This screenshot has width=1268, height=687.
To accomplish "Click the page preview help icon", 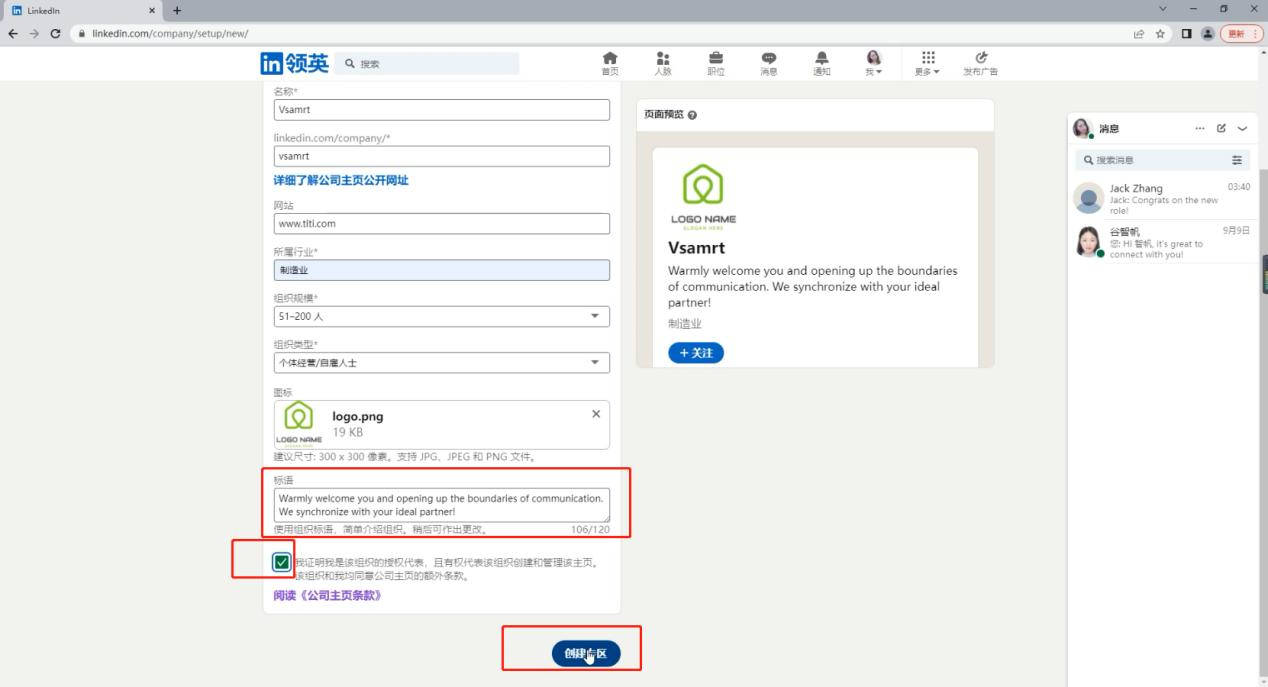I will (x=692, y=115).
